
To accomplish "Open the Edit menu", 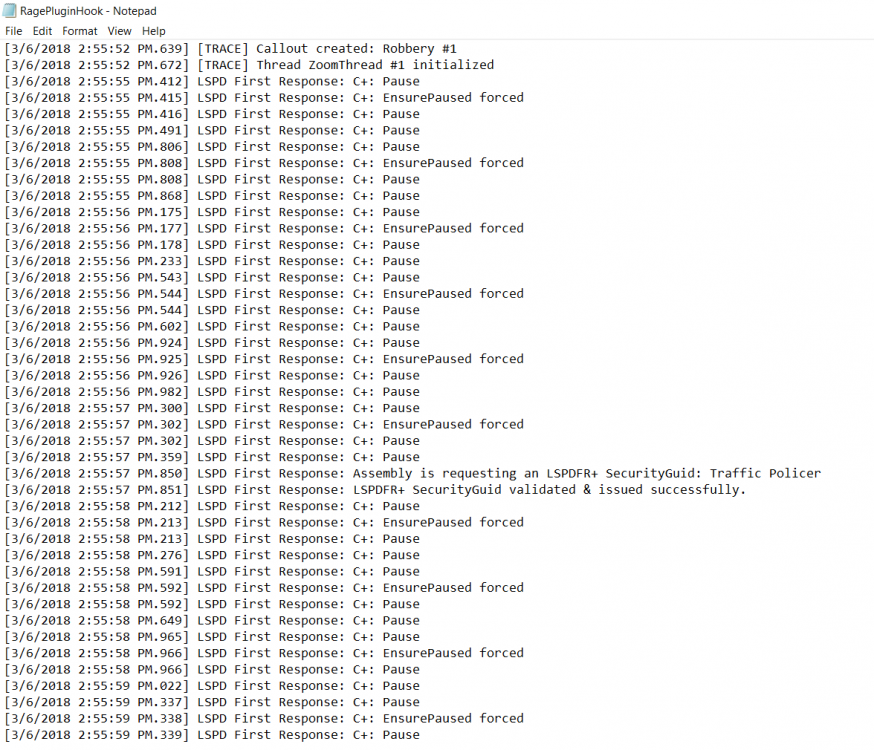I will point(42,31).
